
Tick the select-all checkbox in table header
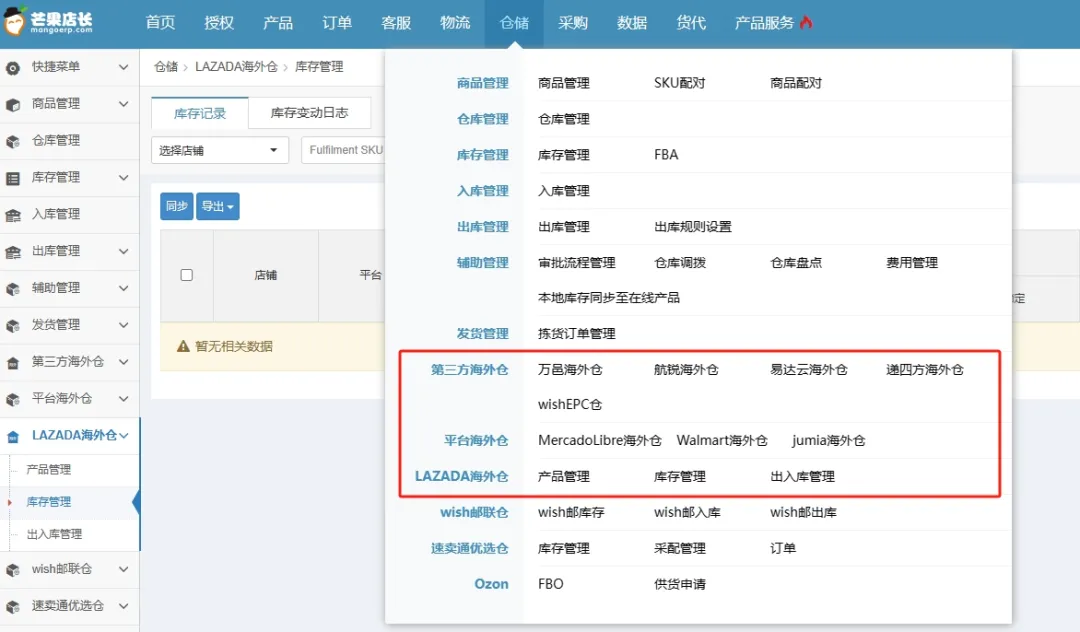pyautogui.click(x=186, y=275)
